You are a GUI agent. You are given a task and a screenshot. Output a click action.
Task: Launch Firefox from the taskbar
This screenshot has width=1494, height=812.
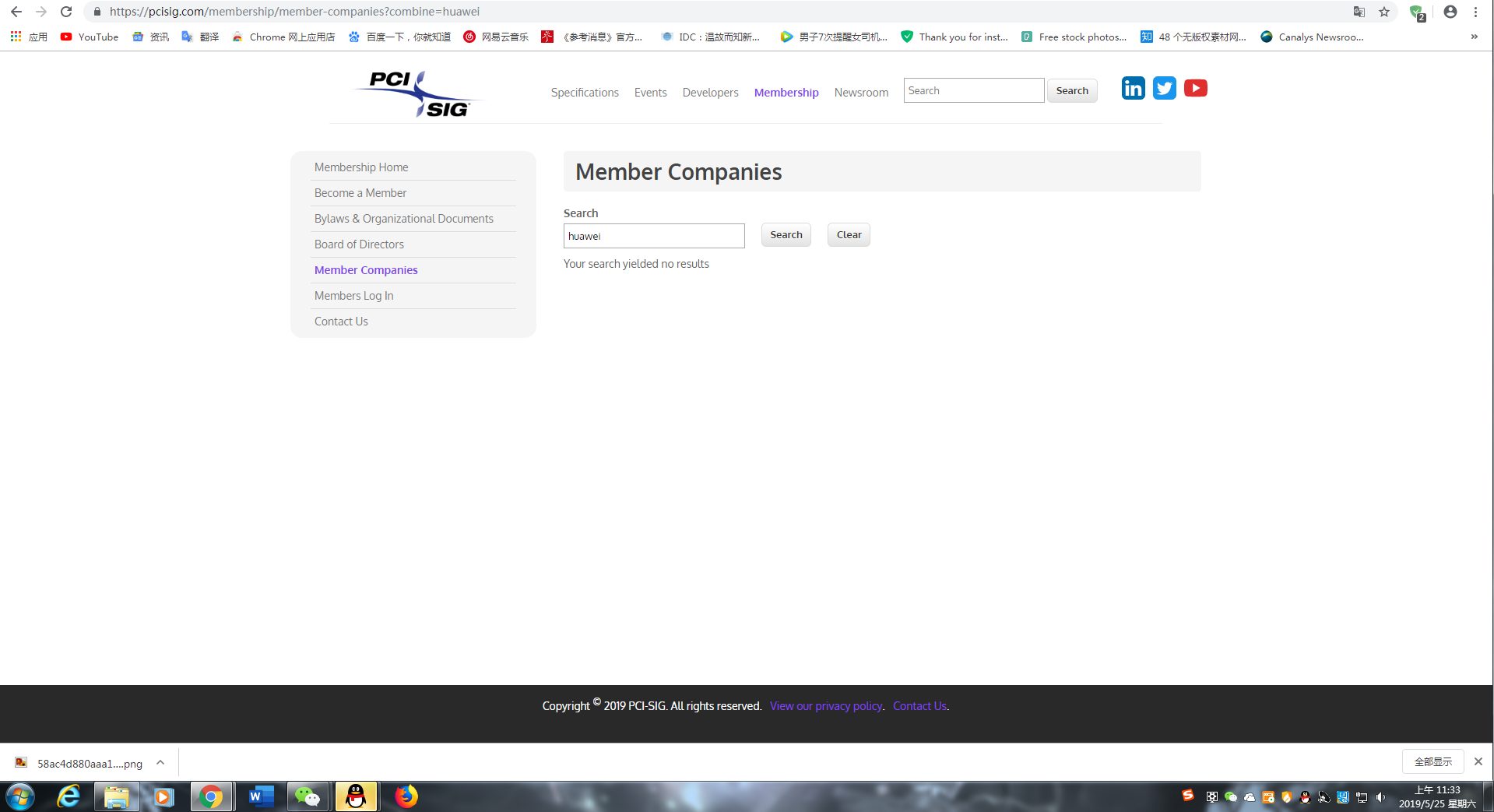pyautogui.click(x=406, y=796)
